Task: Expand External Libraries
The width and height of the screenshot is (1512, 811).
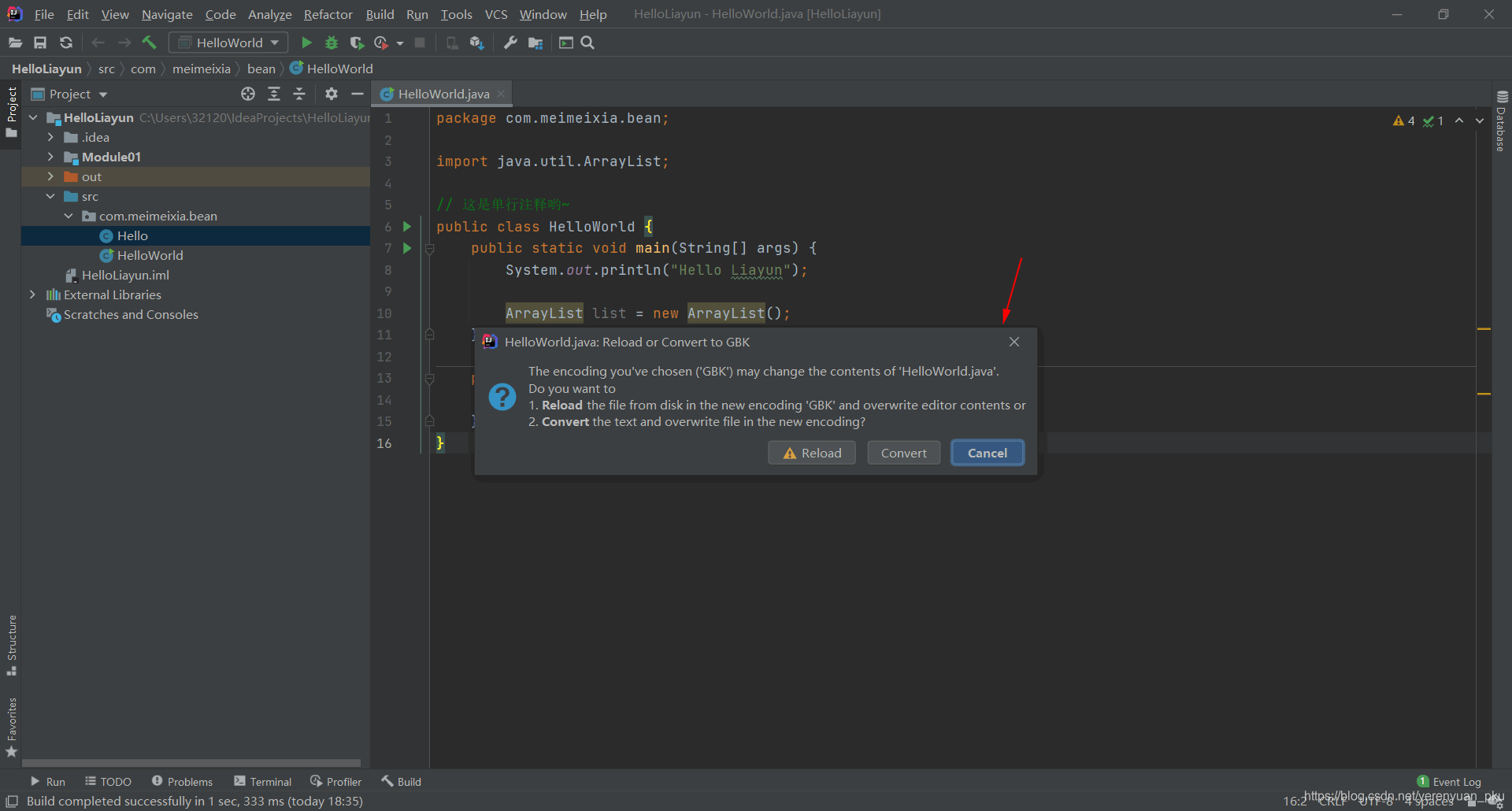Action: pos(32,294)
